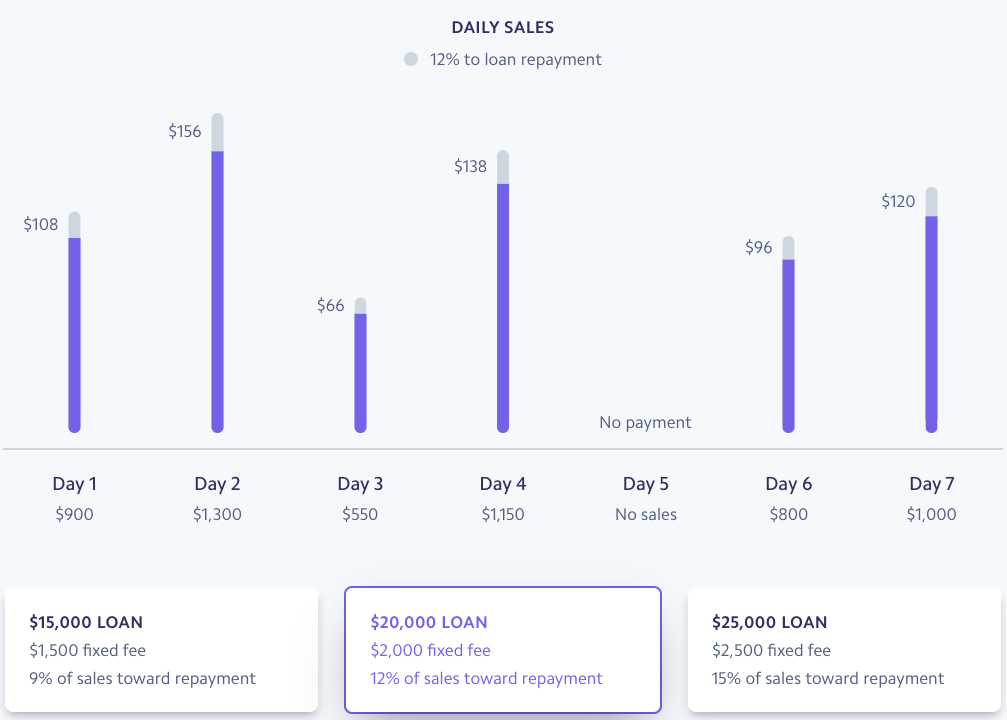Click "15% of sales toward repayment" text

[828, 679]
